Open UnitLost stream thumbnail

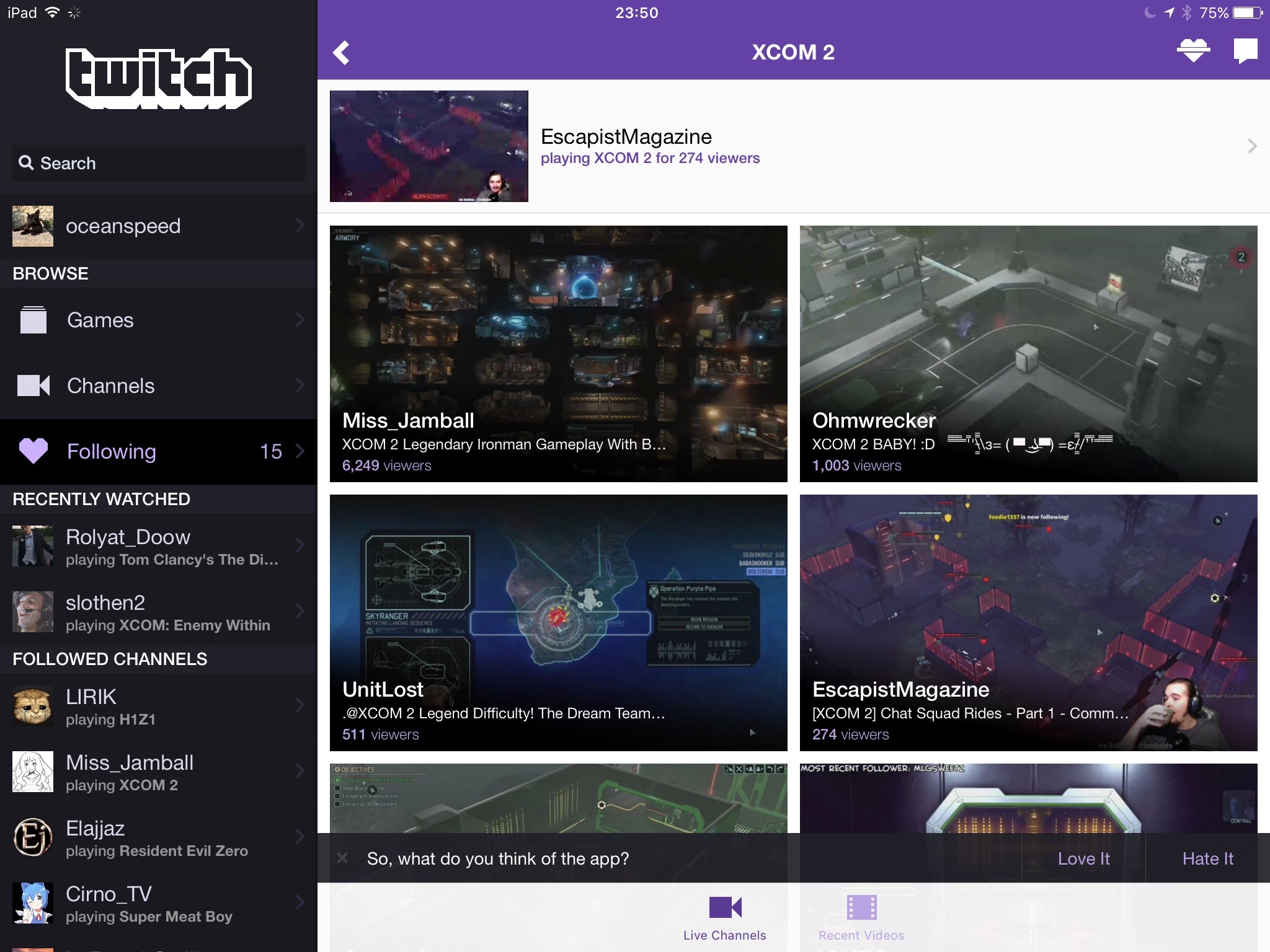tap(558, 622)
